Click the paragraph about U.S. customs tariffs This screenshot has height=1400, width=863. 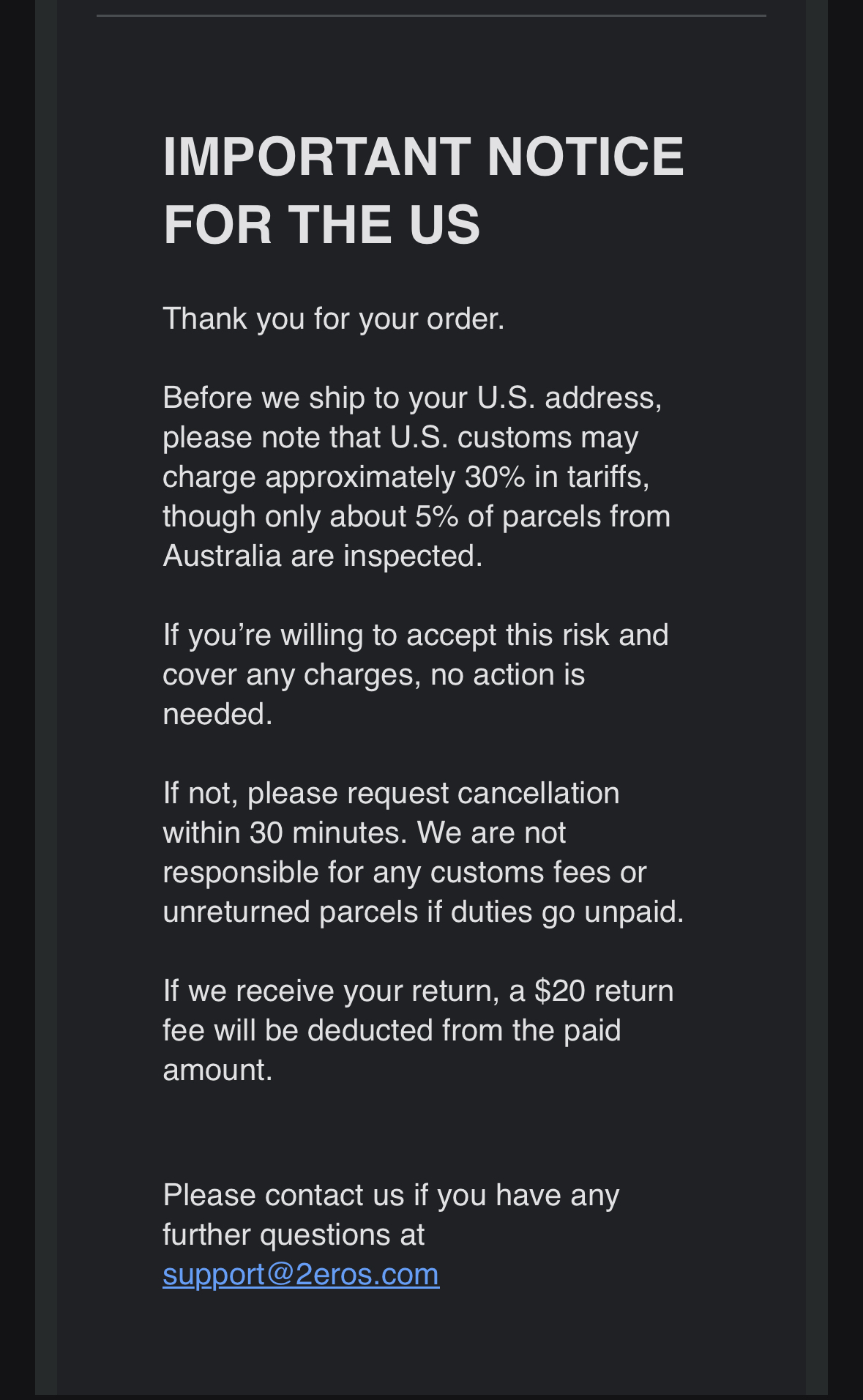(x=416, y=477)
